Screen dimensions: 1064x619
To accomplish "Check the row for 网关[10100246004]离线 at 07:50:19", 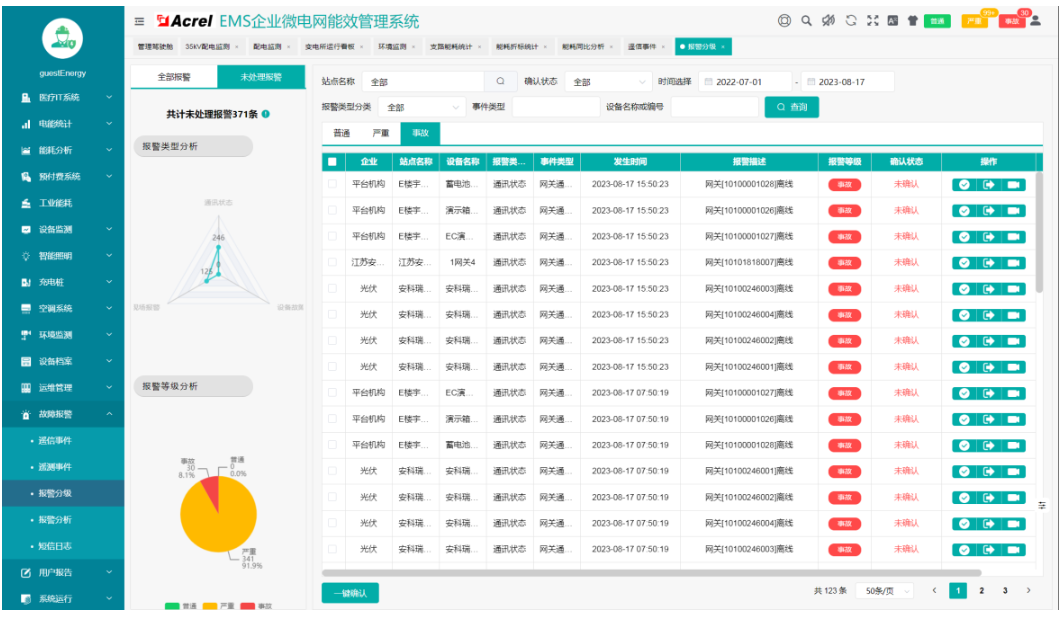I will tap(332, 523).
